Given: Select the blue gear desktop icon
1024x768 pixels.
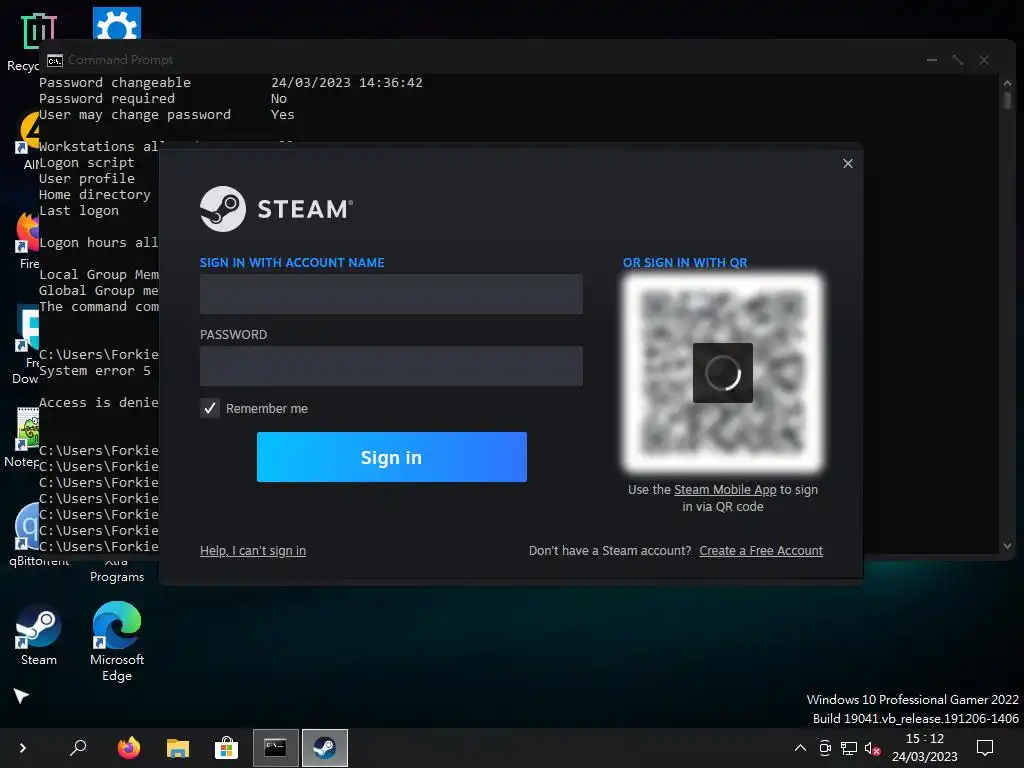Looking at the screenshot, I should pos(117,24).
